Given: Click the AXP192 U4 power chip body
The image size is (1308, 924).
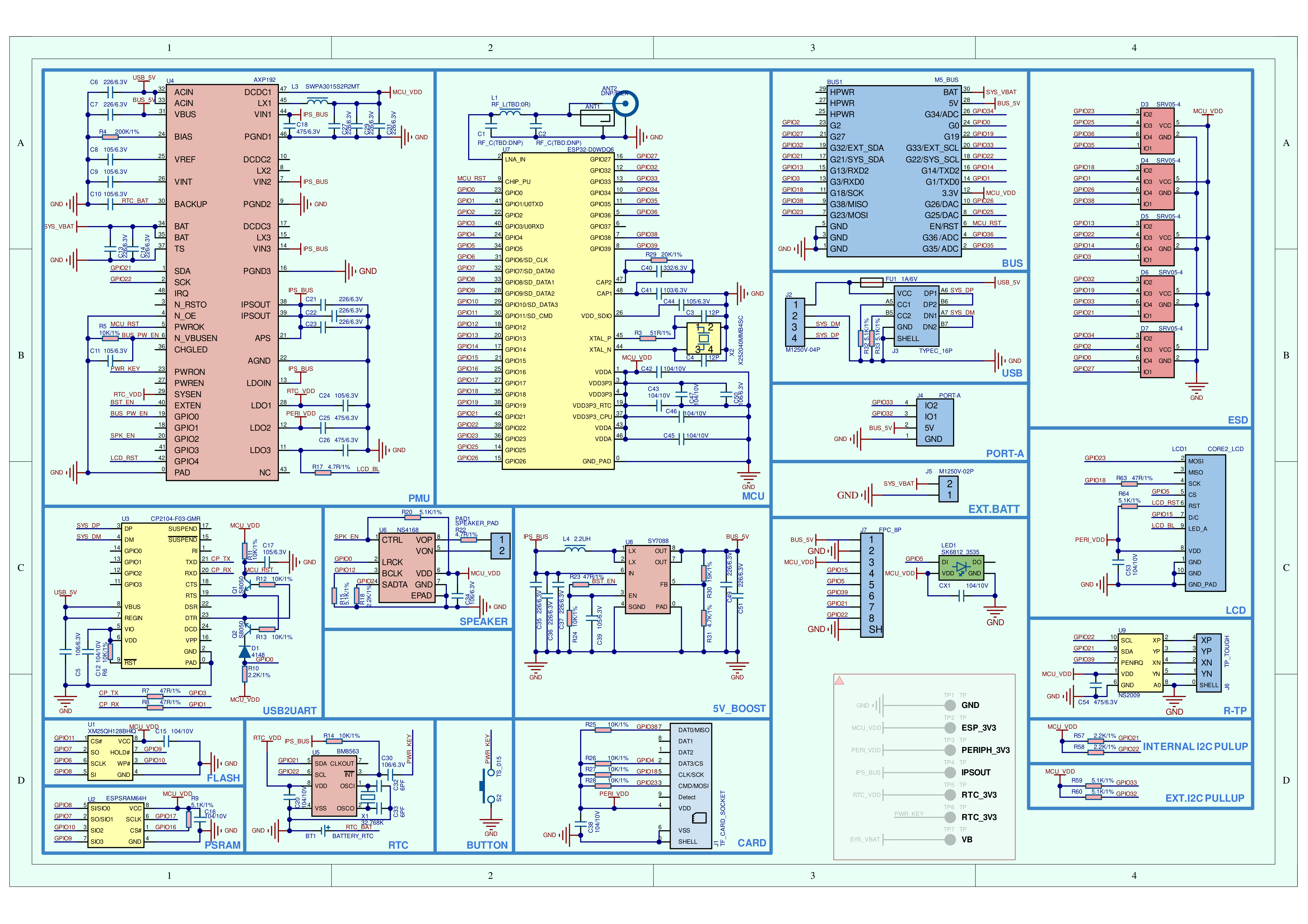Looking at the screenshot, I should pos(222,283).
